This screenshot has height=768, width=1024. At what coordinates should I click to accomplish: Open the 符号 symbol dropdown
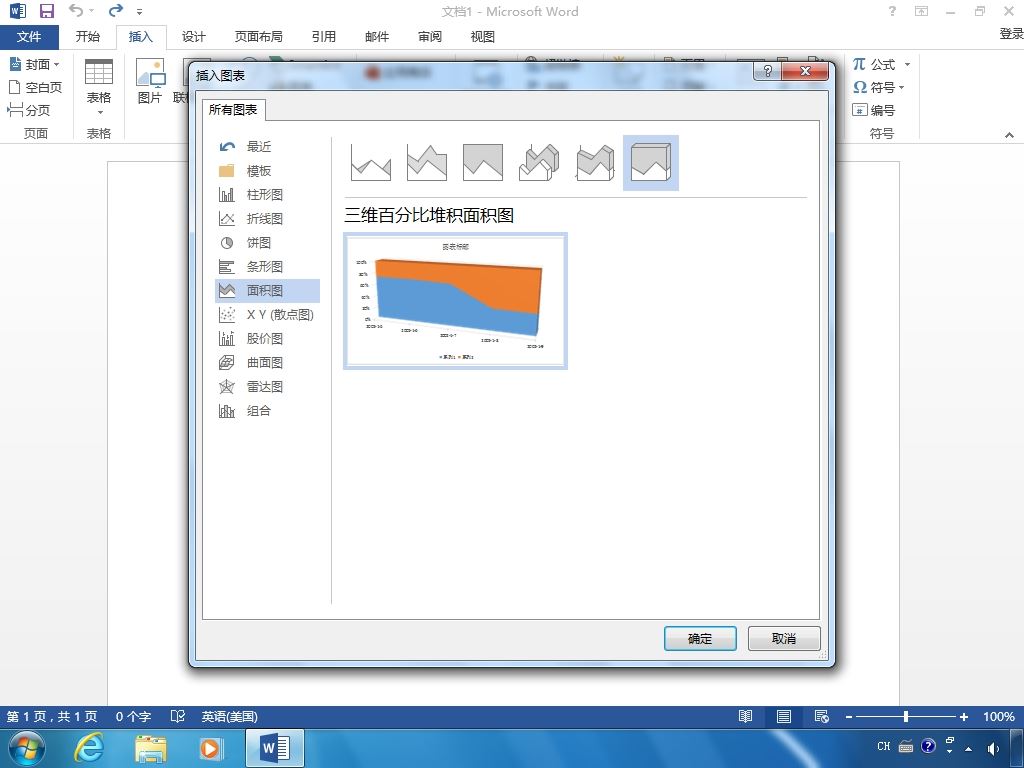coord(879,87)
